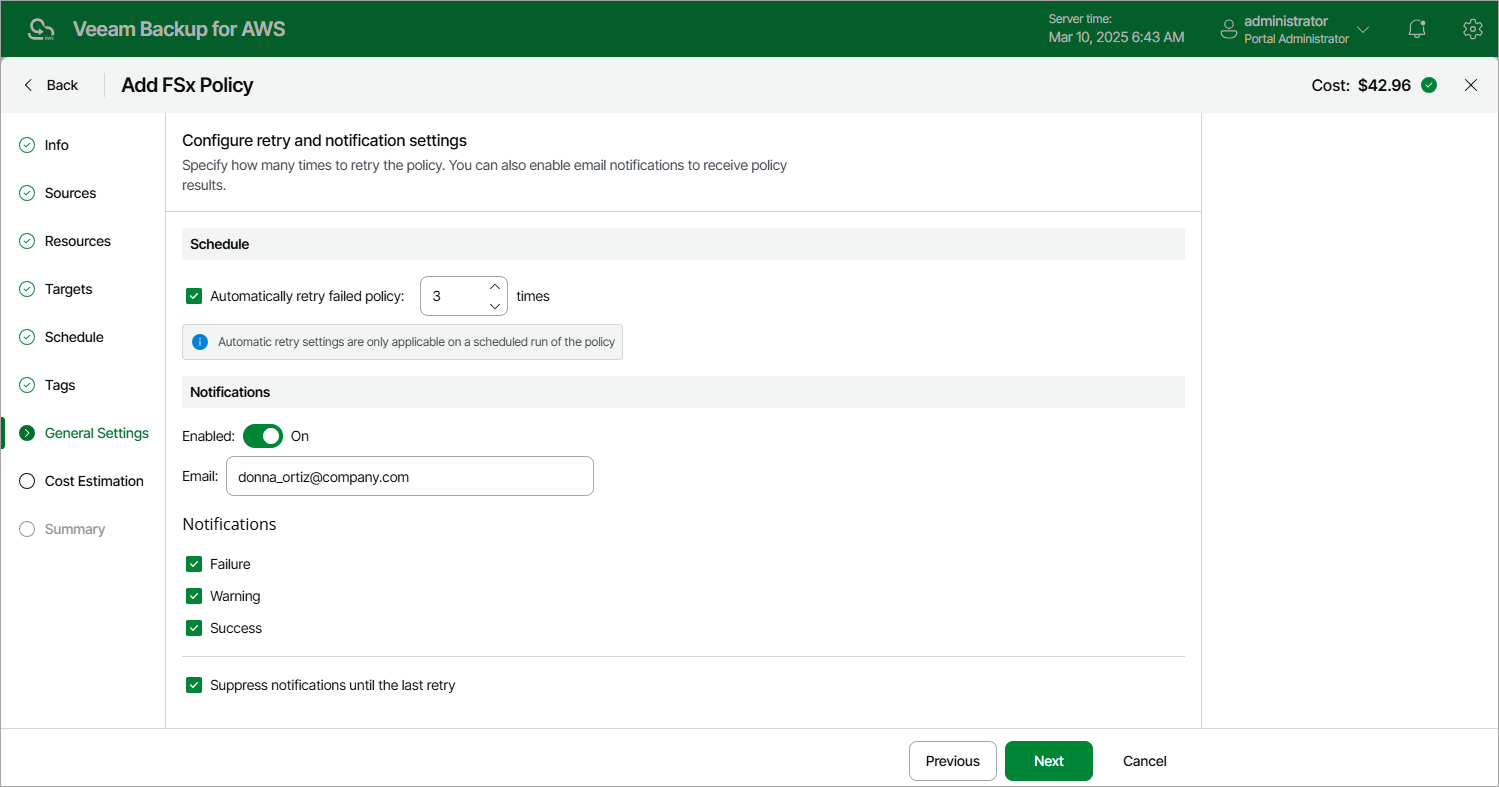Click the administrator profile icon
Image resolution: width=1499 pixels, height=787 pixels.
tap(1228, 28)
